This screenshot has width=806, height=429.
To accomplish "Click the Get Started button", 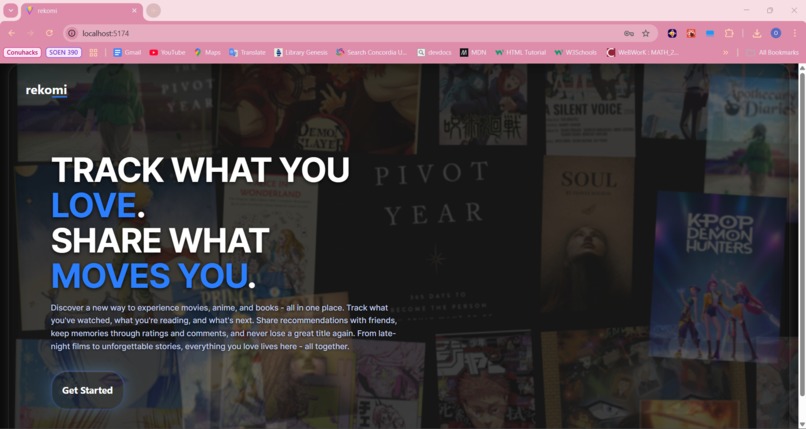I will tap(87, 390).
